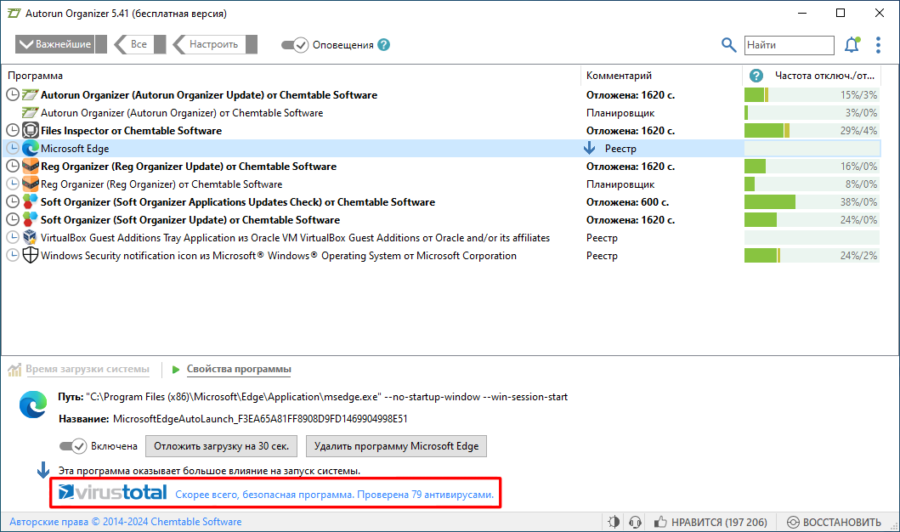
Task: Click the 29%/4% frequency bar for Files Inspector
Action: [x=812, y=130]
